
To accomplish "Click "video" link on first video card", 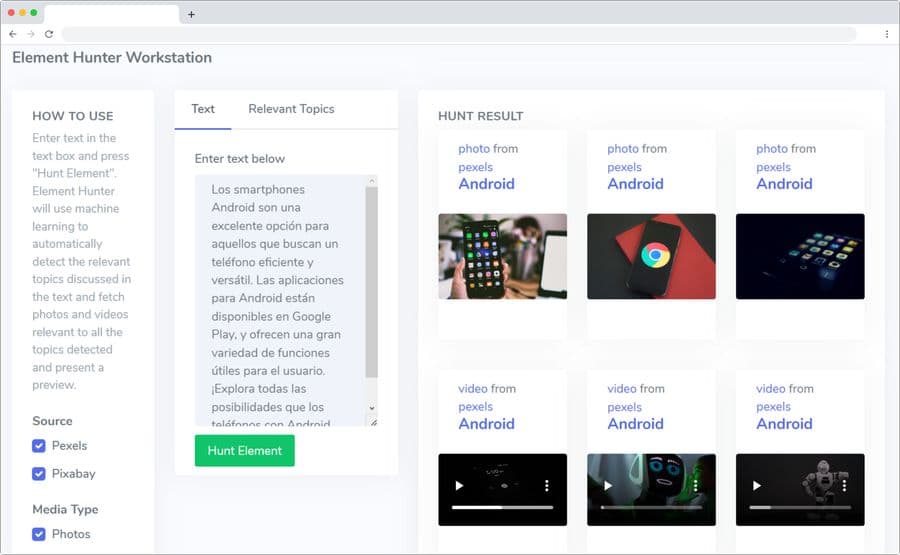I will [472, 389].
